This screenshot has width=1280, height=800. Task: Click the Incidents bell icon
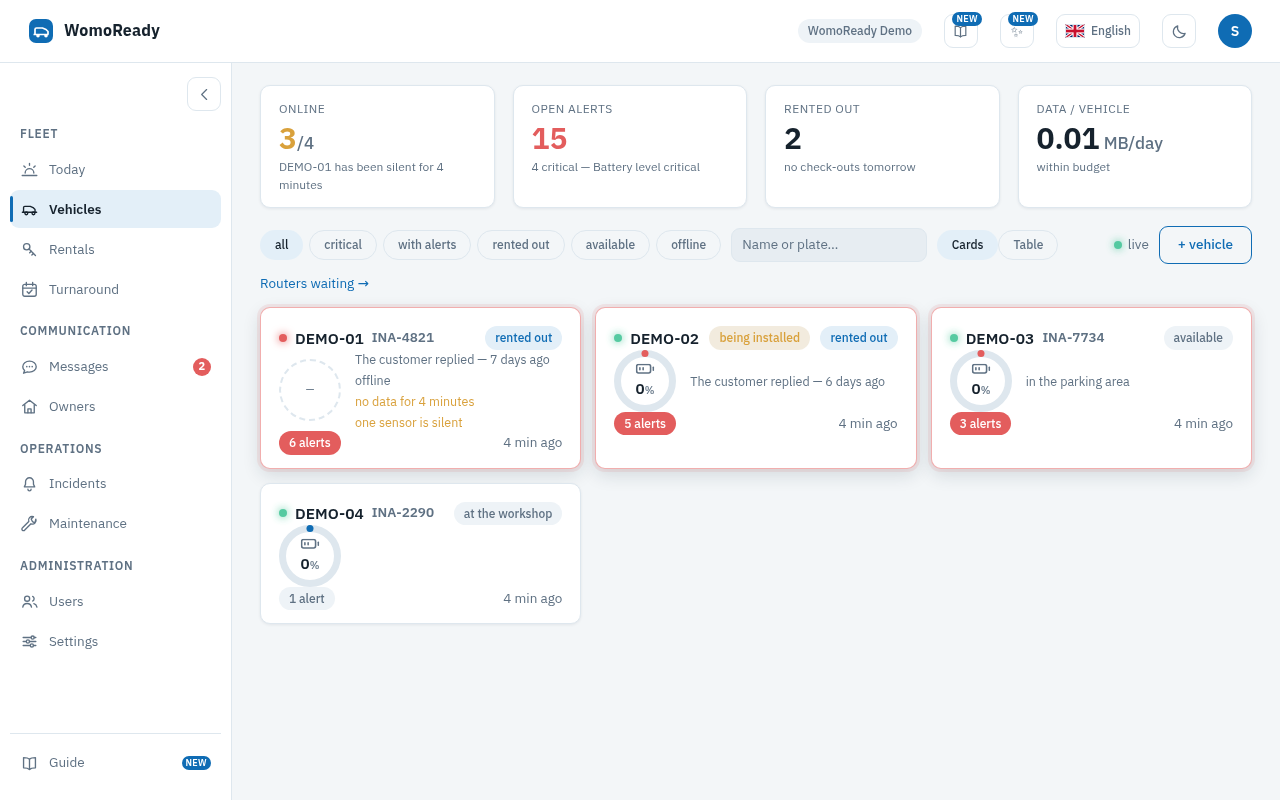[x=29, y=484]
